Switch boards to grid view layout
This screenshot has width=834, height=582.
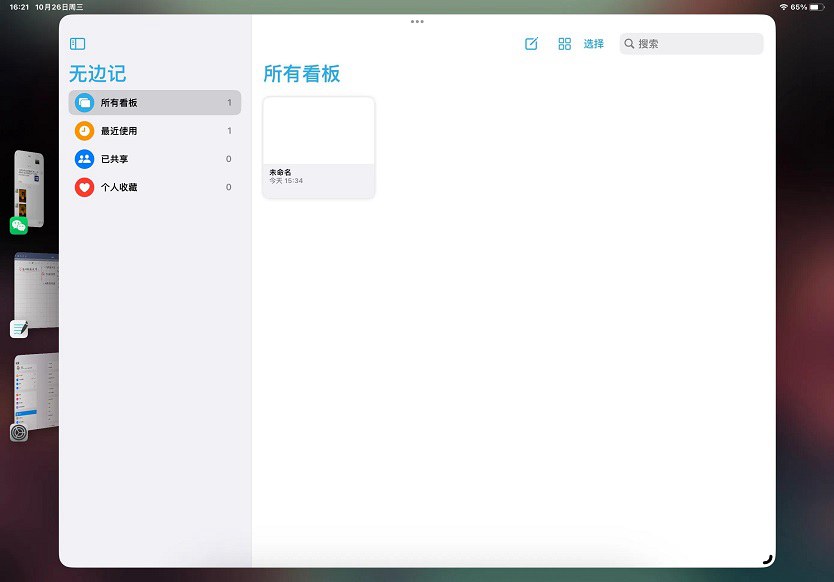point(564,43)
